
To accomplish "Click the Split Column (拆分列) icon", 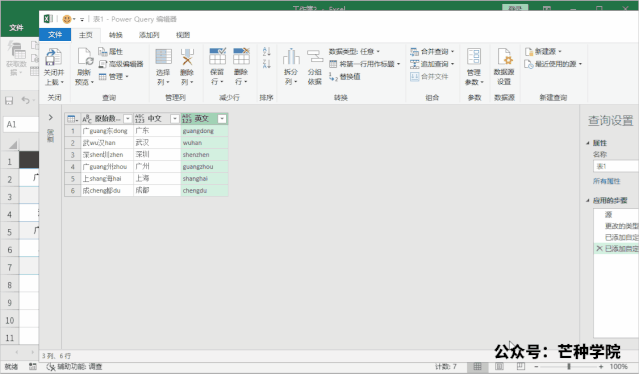I will click(x=291, y=56).
